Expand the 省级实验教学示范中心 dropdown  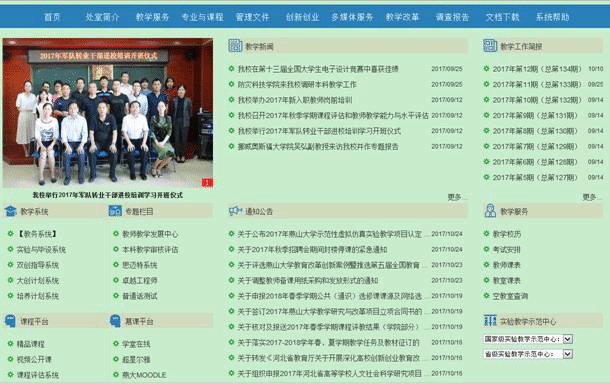coord(568,354)
